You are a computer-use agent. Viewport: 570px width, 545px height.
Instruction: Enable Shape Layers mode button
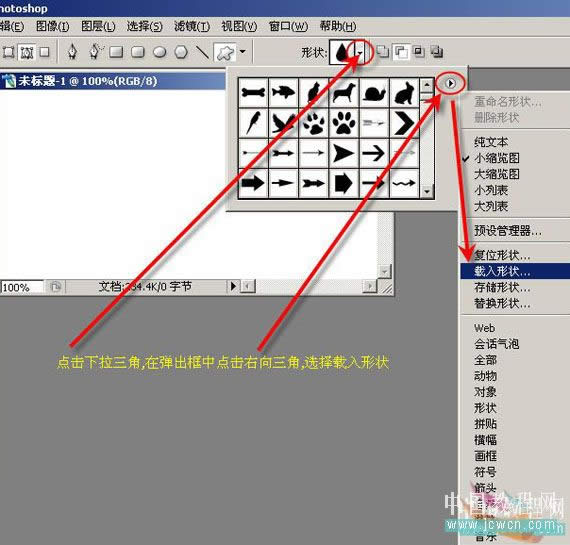[8, 52]
